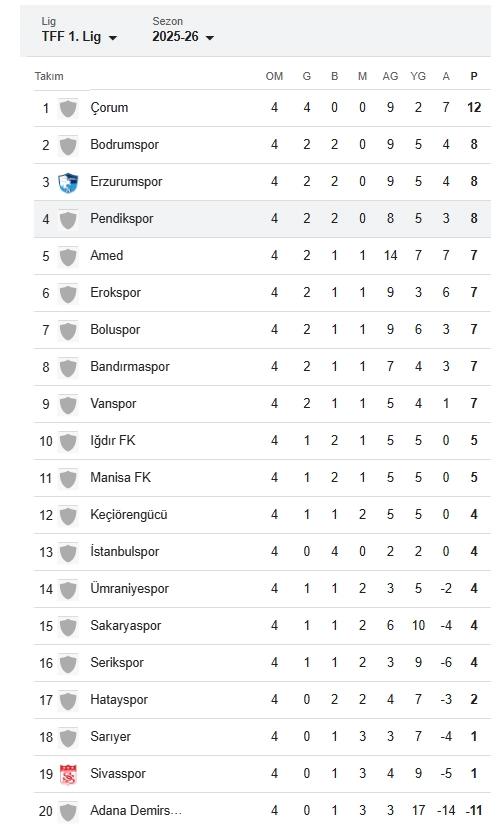Open the Pendikspor team link
This screenshot has width=491, height=834.
[122, 219]
